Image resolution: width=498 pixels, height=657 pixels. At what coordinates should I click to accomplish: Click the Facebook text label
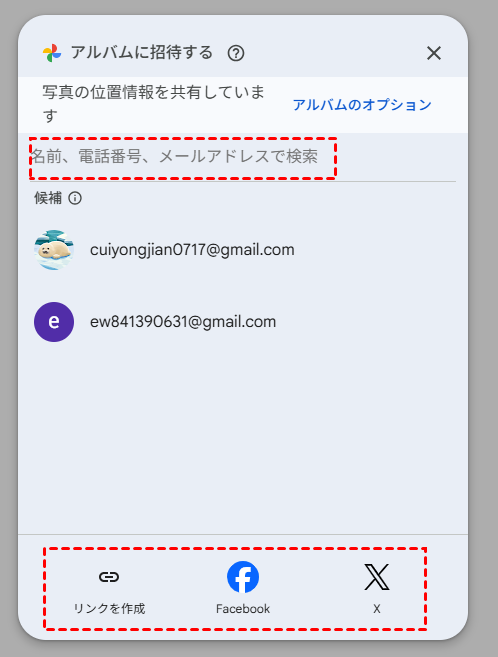[243, 608]
